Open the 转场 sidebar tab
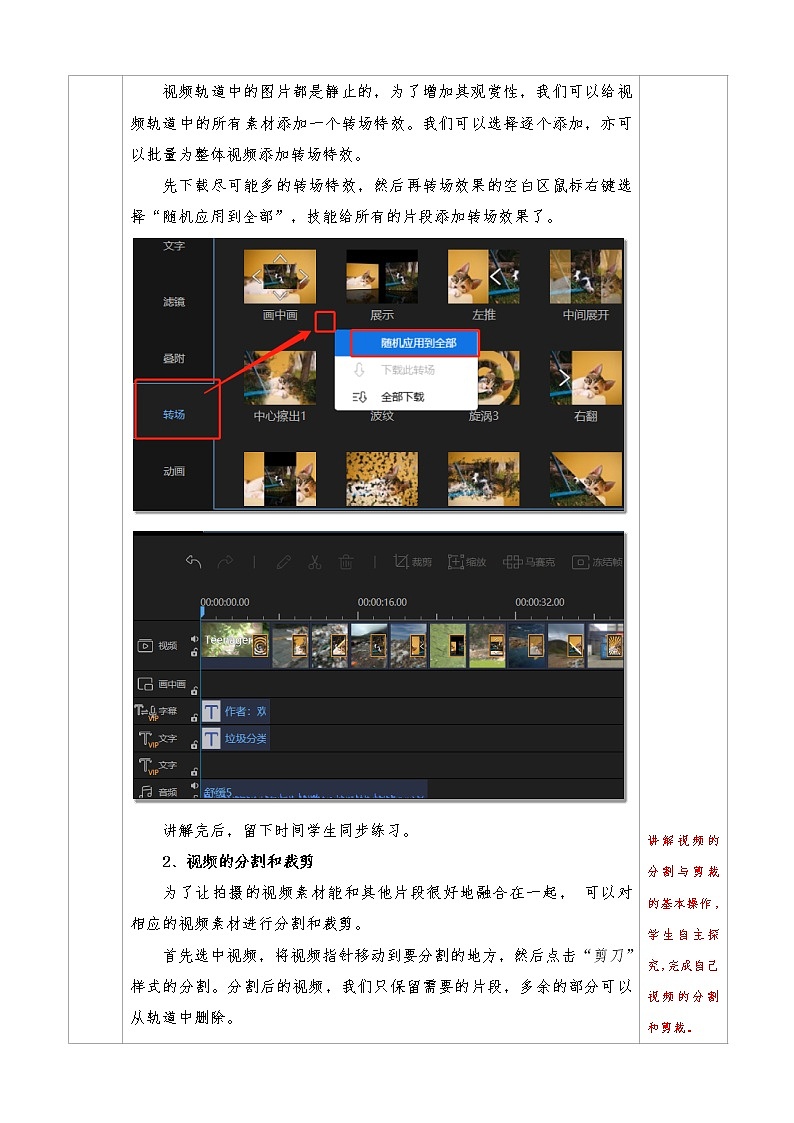 pyautogui.click(x=174, y=415)
